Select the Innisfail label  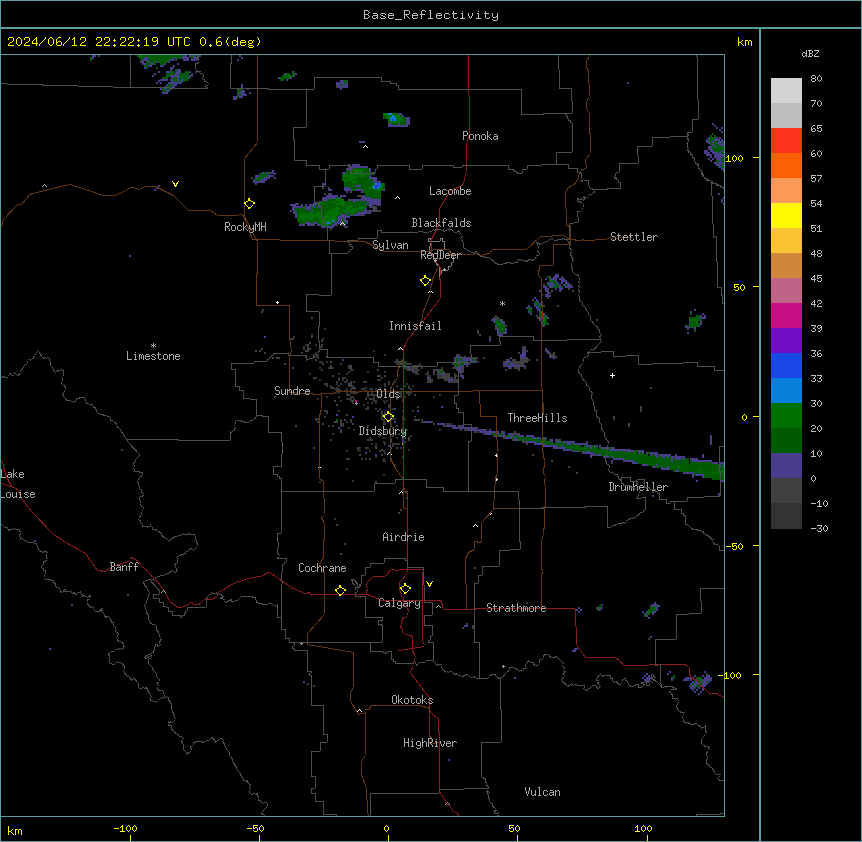pos(415,326)
